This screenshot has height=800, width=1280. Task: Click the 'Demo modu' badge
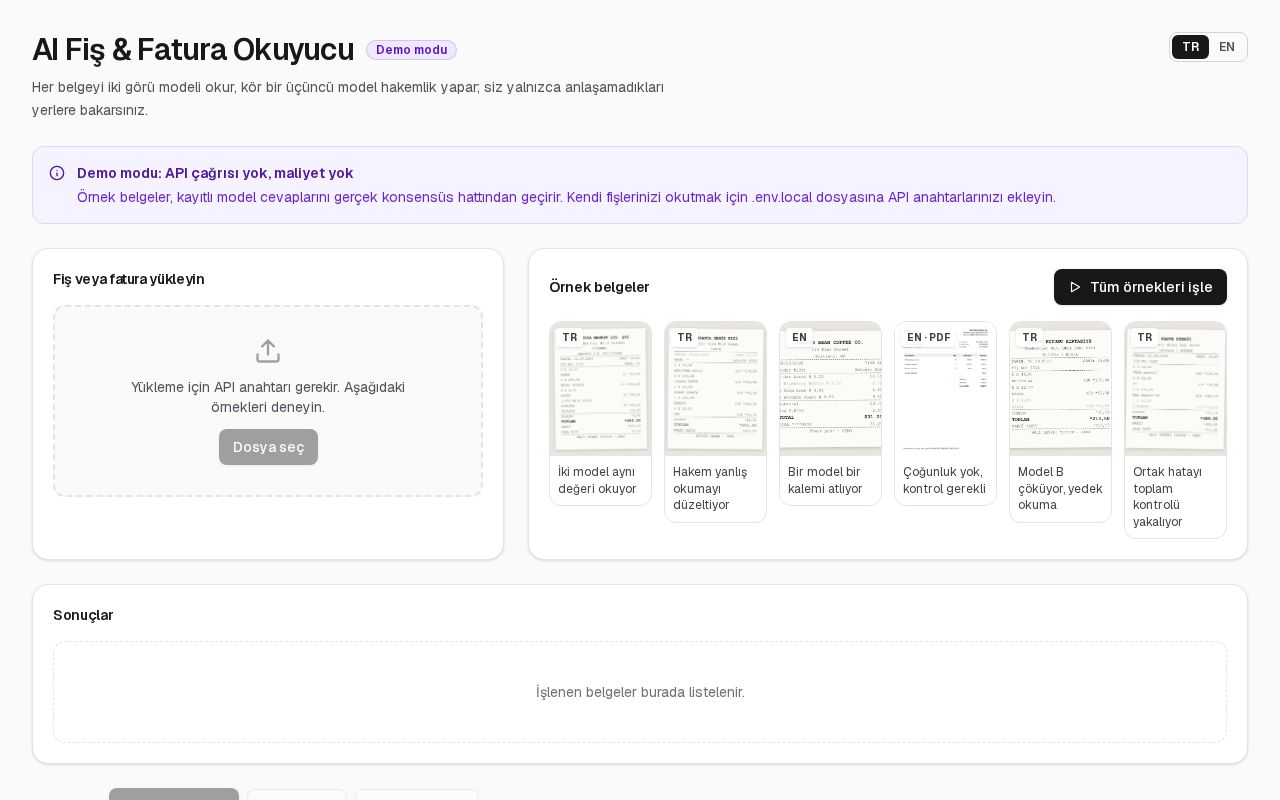411,50
